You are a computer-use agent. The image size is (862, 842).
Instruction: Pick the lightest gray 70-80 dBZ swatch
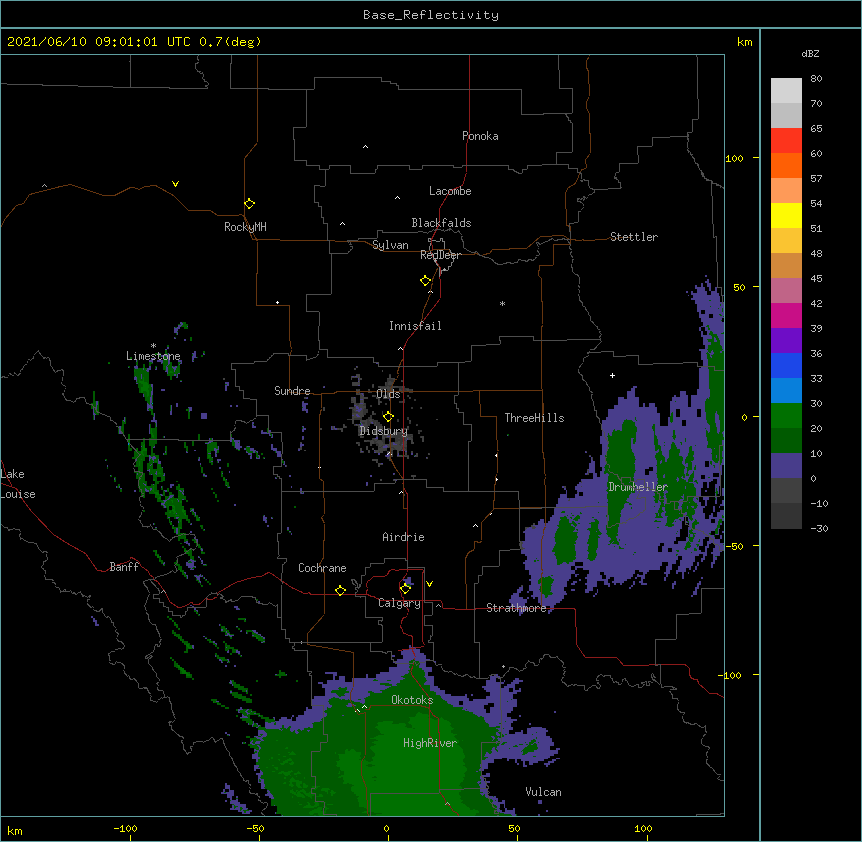click(786, 91)
